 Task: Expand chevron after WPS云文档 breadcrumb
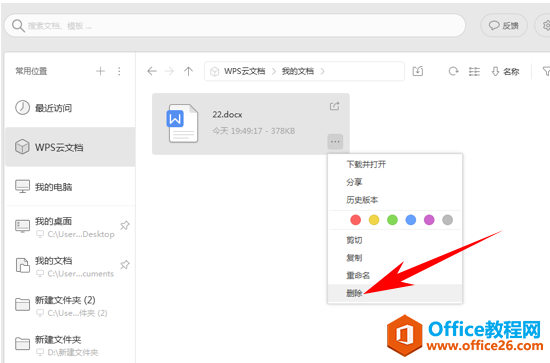[x=274, y=71]
